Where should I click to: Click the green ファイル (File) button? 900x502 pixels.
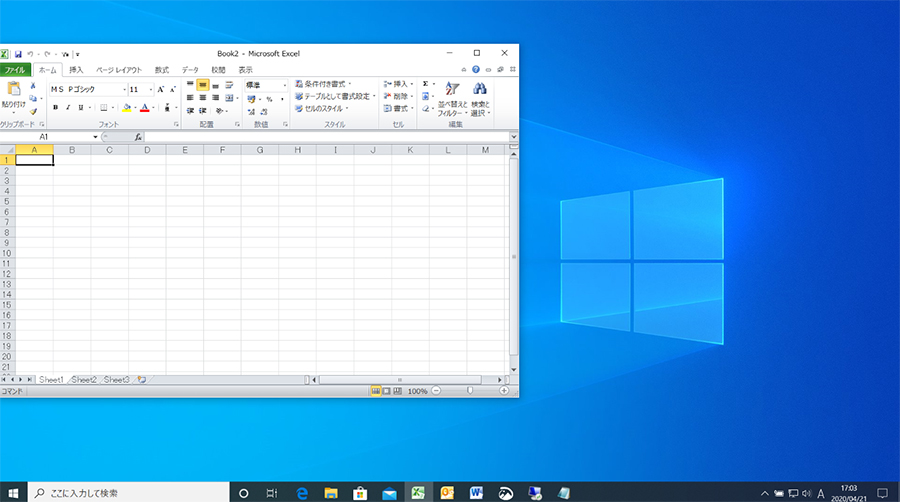(15, 70)
